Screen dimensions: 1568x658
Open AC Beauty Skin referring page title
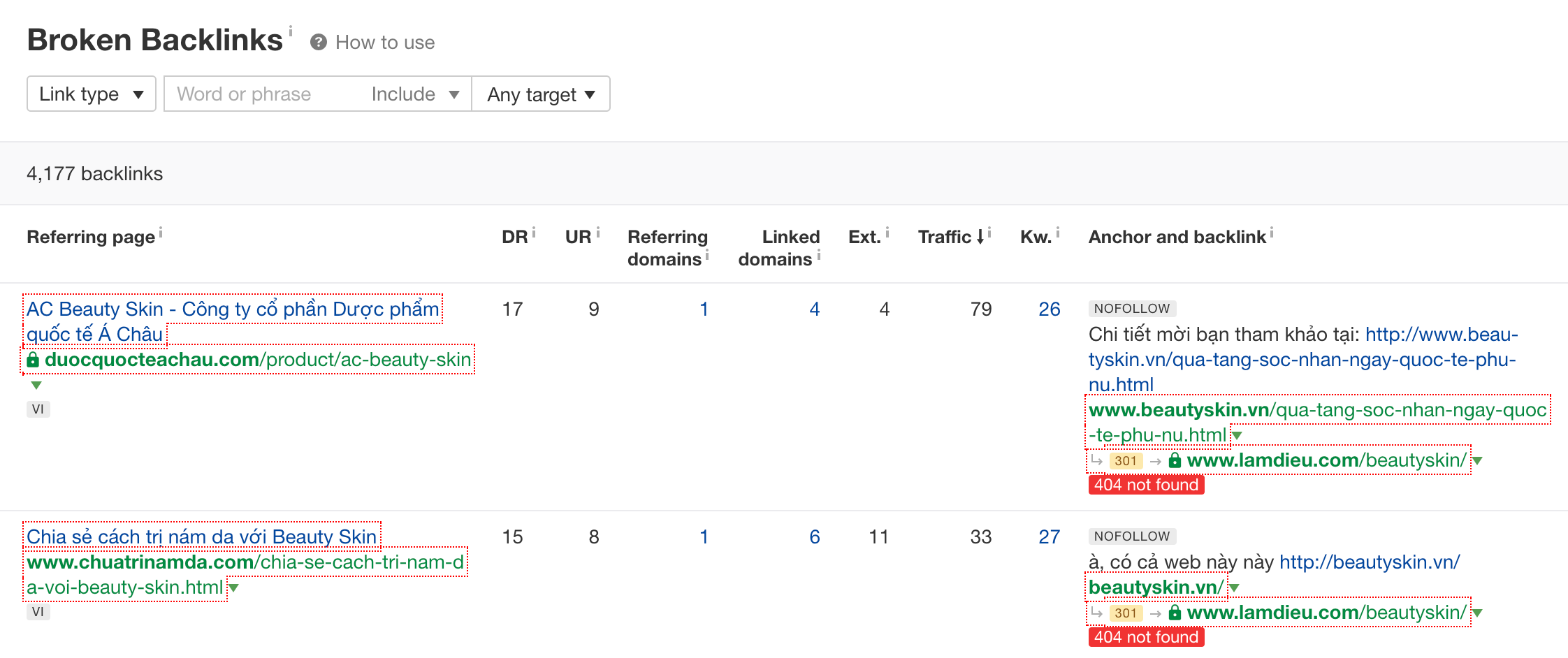coord(233,321)
